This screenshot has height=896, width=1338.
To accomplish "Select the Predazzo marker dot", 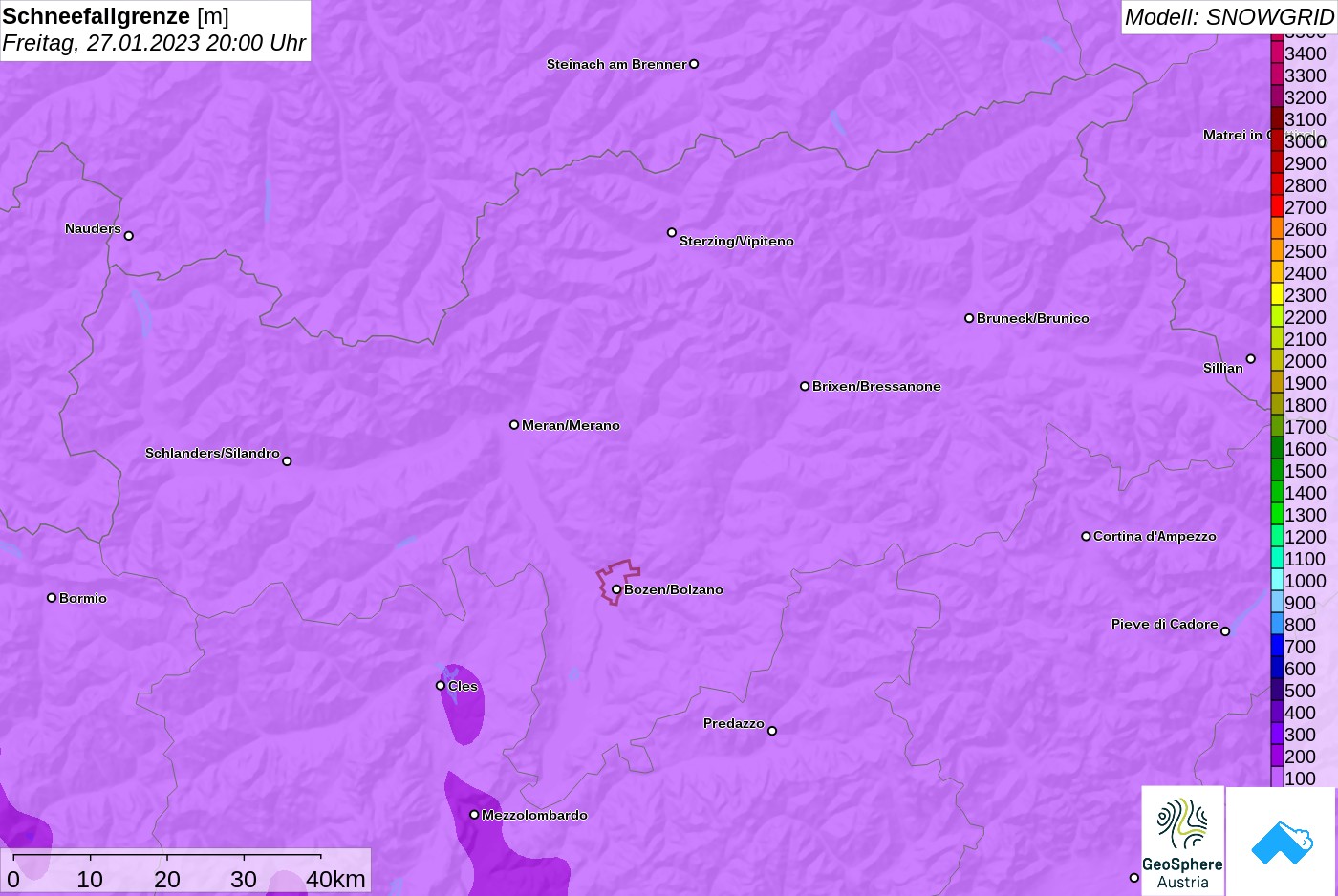I will pos(772,731).
